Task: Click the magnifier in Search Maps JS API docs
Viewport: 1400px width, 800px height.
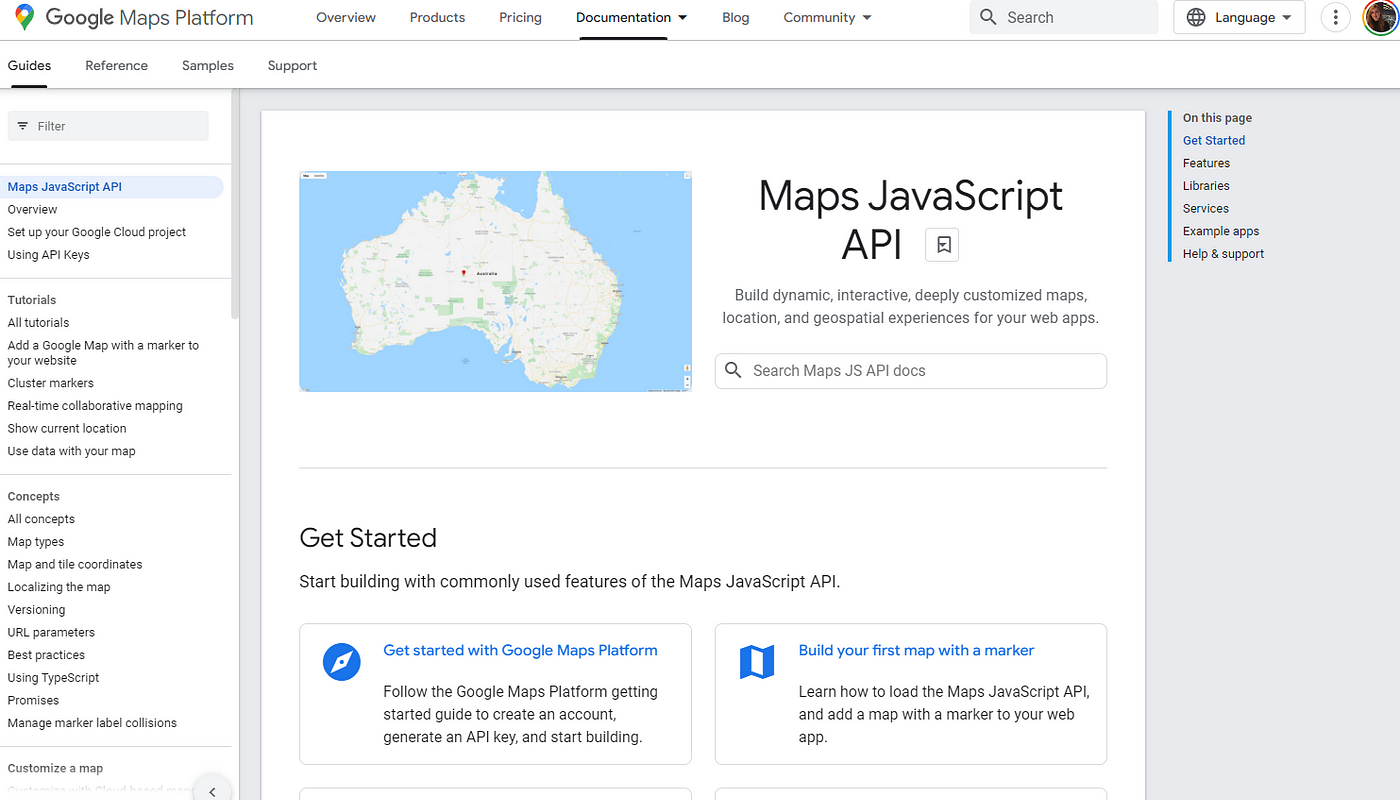Action: tap(733, 370)
